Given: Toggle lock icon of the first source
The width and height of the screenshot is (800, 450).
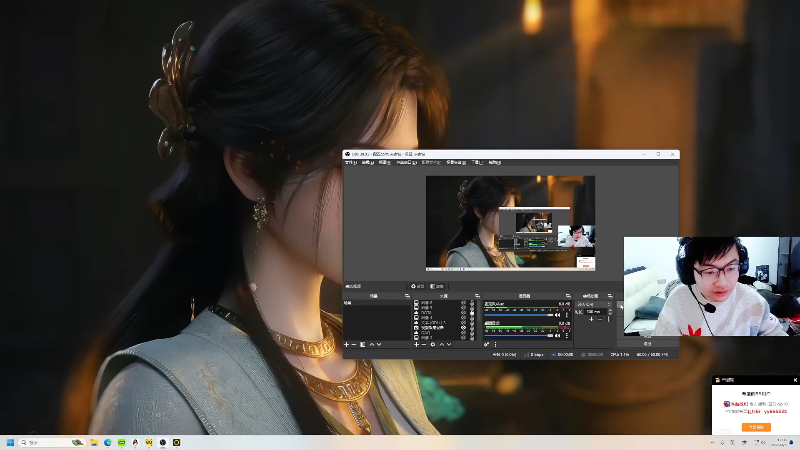Looking at the screenshot, I should (x=472, y=303).
